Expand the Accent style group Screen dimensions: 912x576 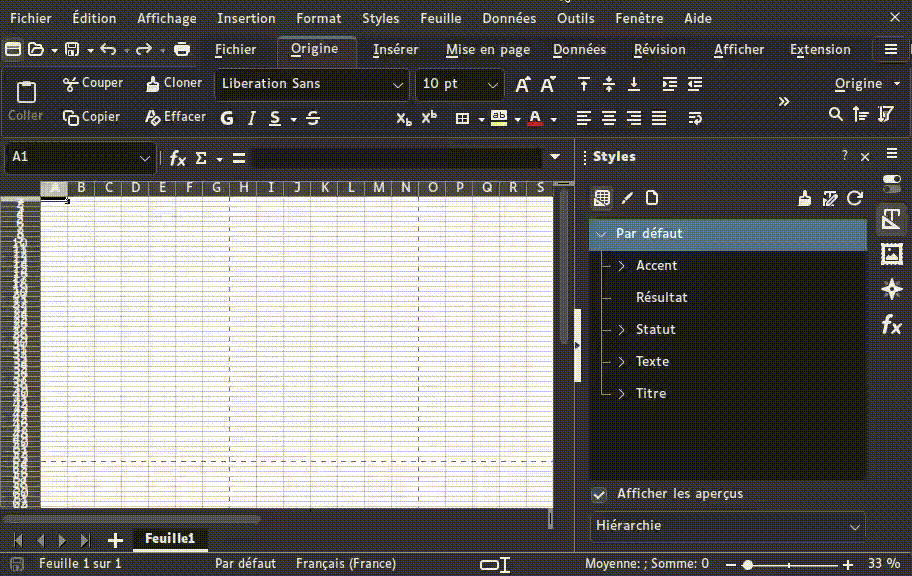(x=621, y=266)
